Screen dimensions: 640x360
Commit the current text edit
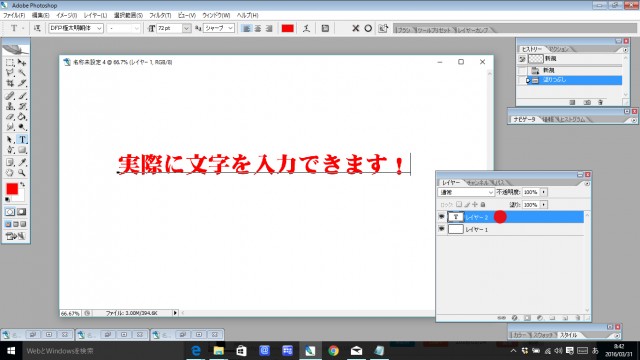pyautogui.click(x=368, y=28)
